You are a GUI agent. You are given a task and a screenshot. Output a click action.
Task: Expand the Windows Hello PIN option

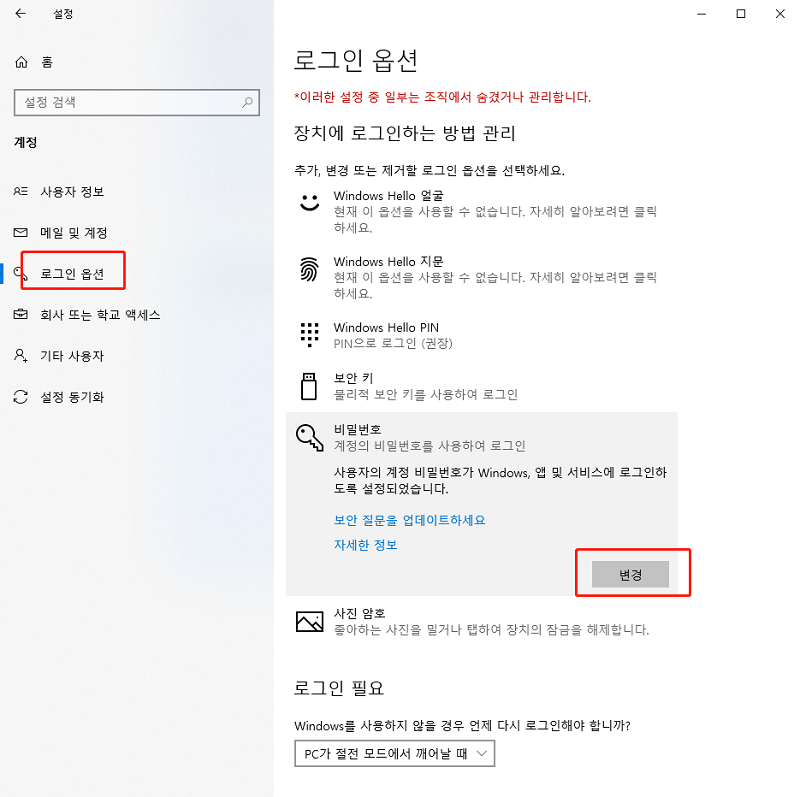(482, 335)
